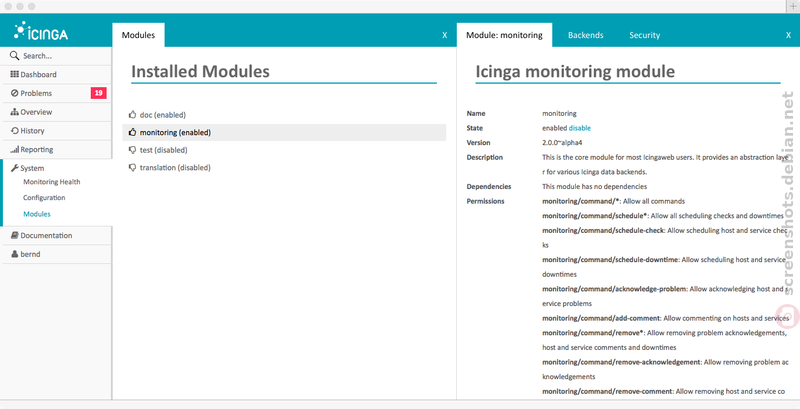Screen dimensions: 800x409
Task: Open the Documentation menu item
Action: (x=56, y=236)
